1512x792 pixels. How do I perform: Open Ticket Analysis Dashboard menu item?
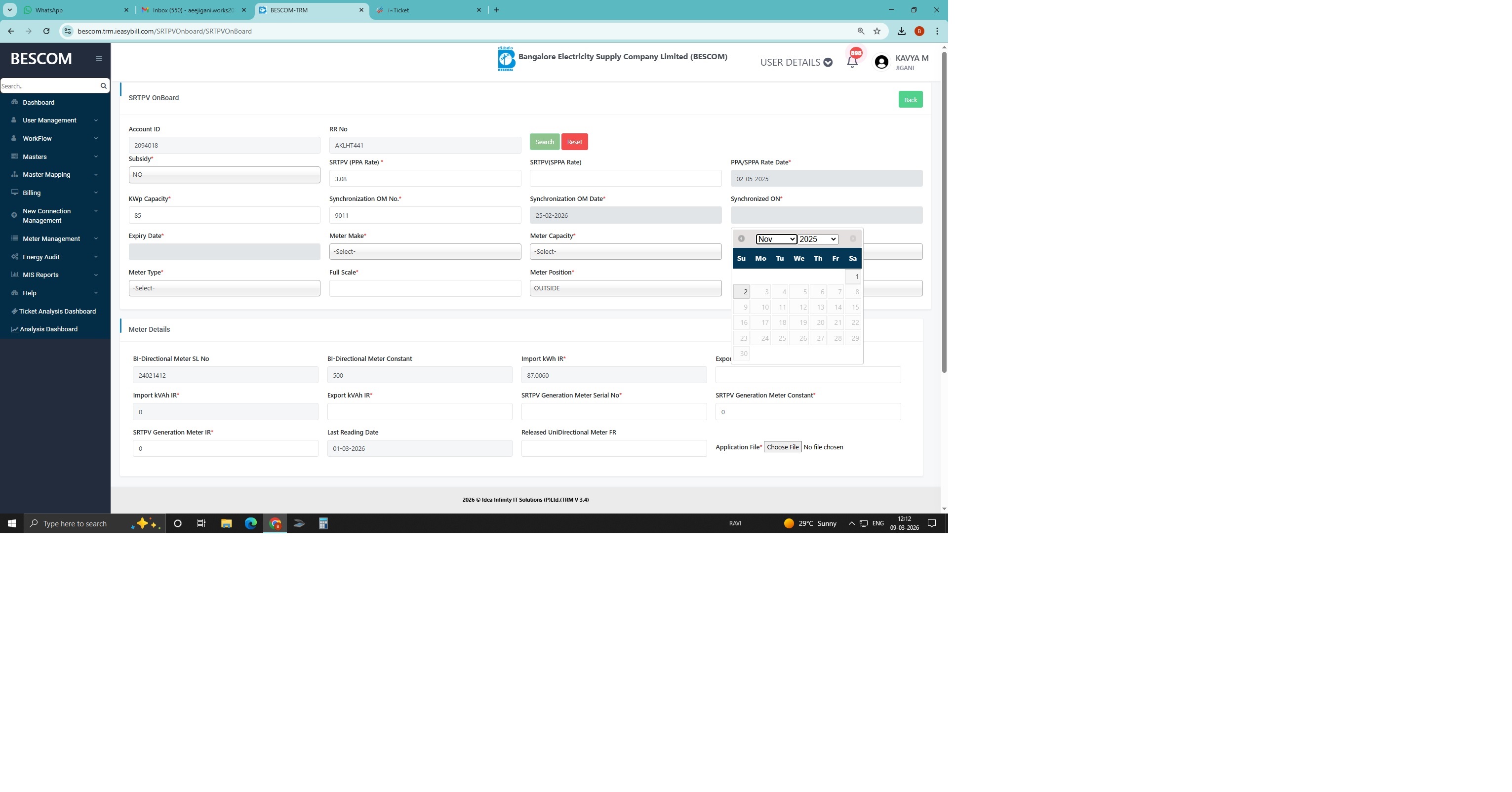pos(57,311)
